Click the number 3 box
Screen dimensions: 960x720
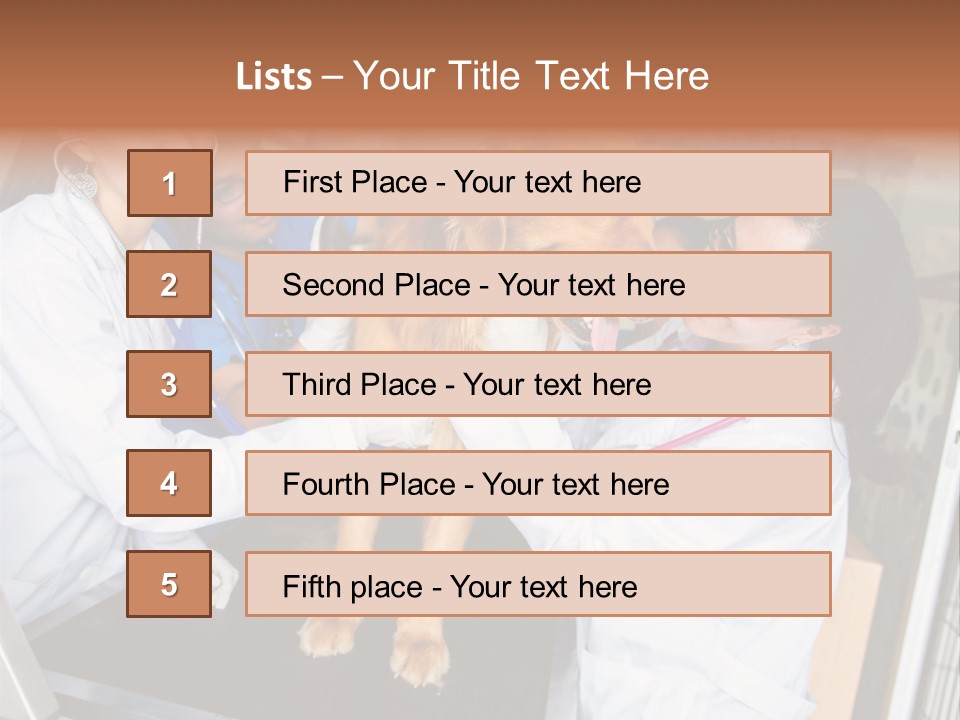click(x=169, y=384)
